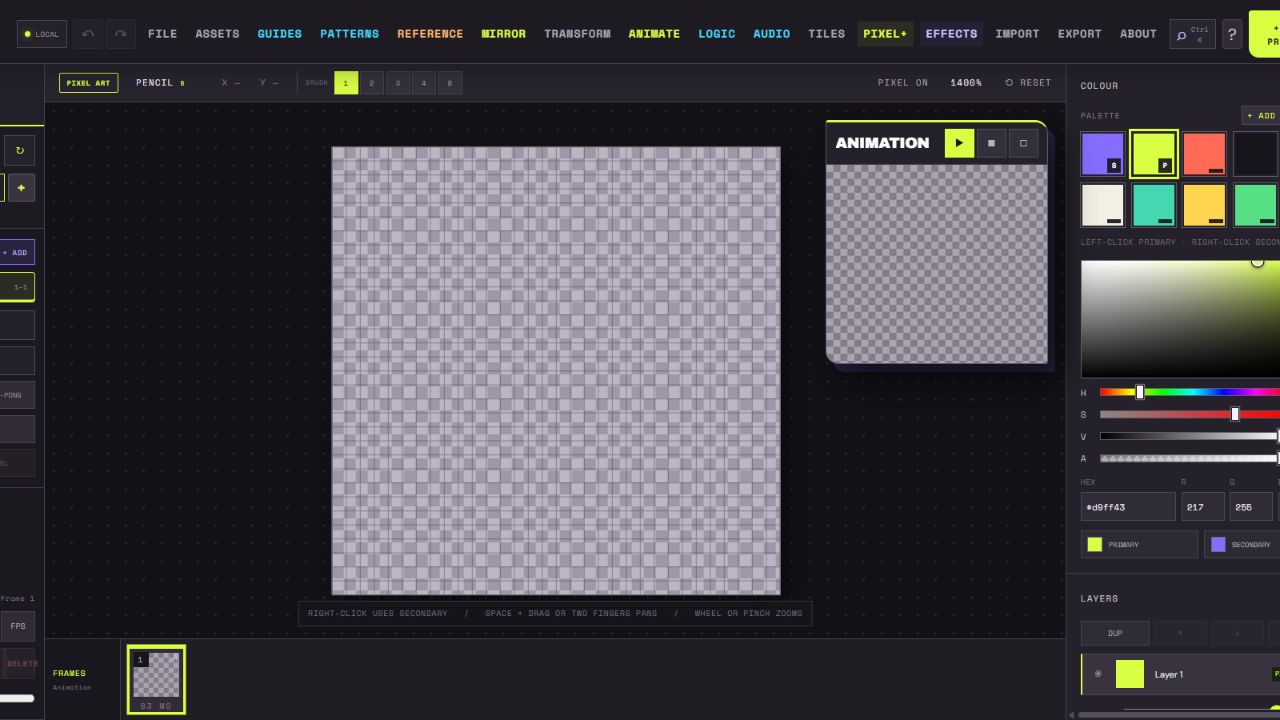Click the yellow plus icon in left panel
Viewport: 1280px width, 720px height.
pyautogui.click(x=20, y=188)
